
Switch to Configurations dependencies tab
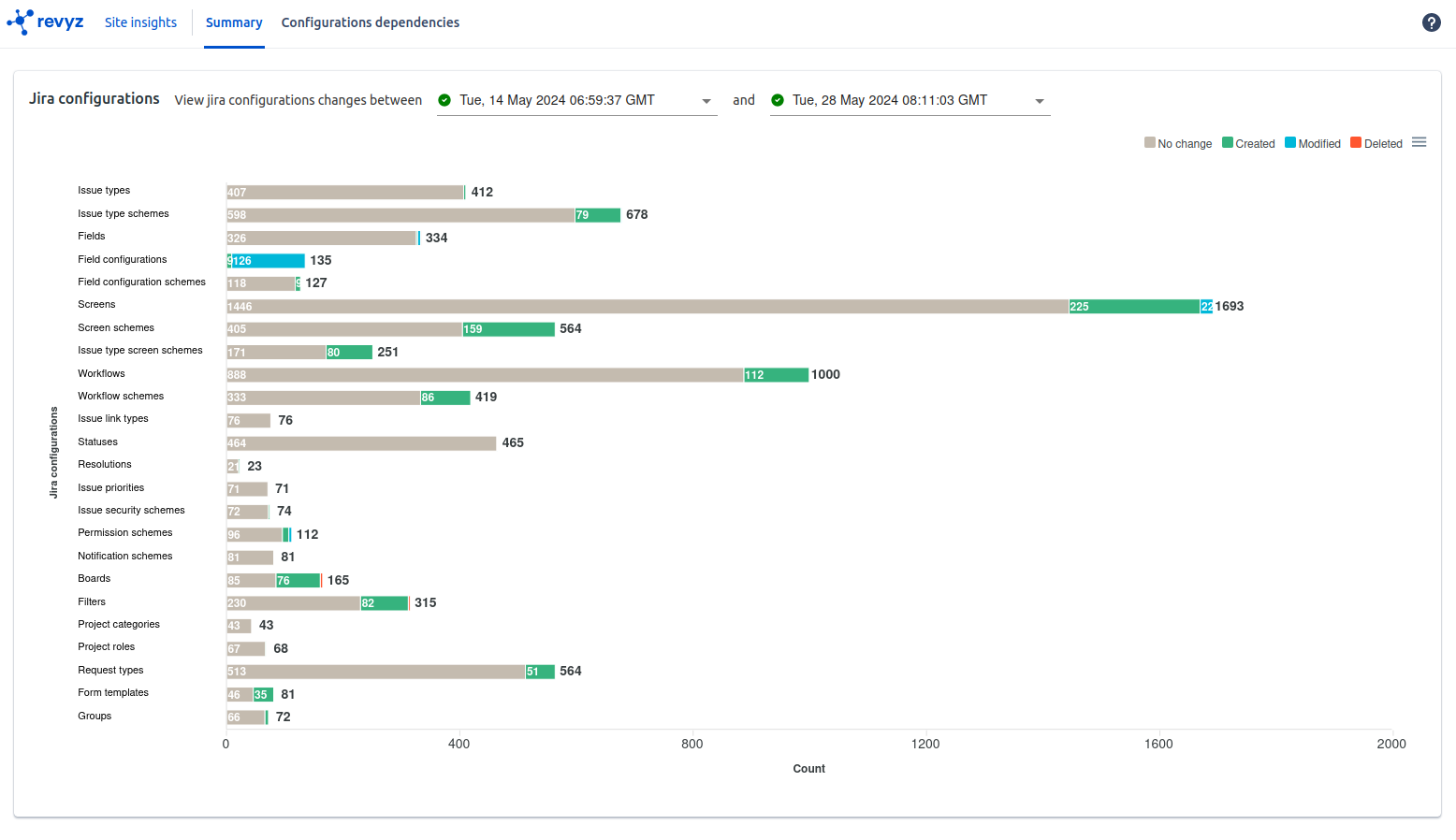click(x=371, y=22)
